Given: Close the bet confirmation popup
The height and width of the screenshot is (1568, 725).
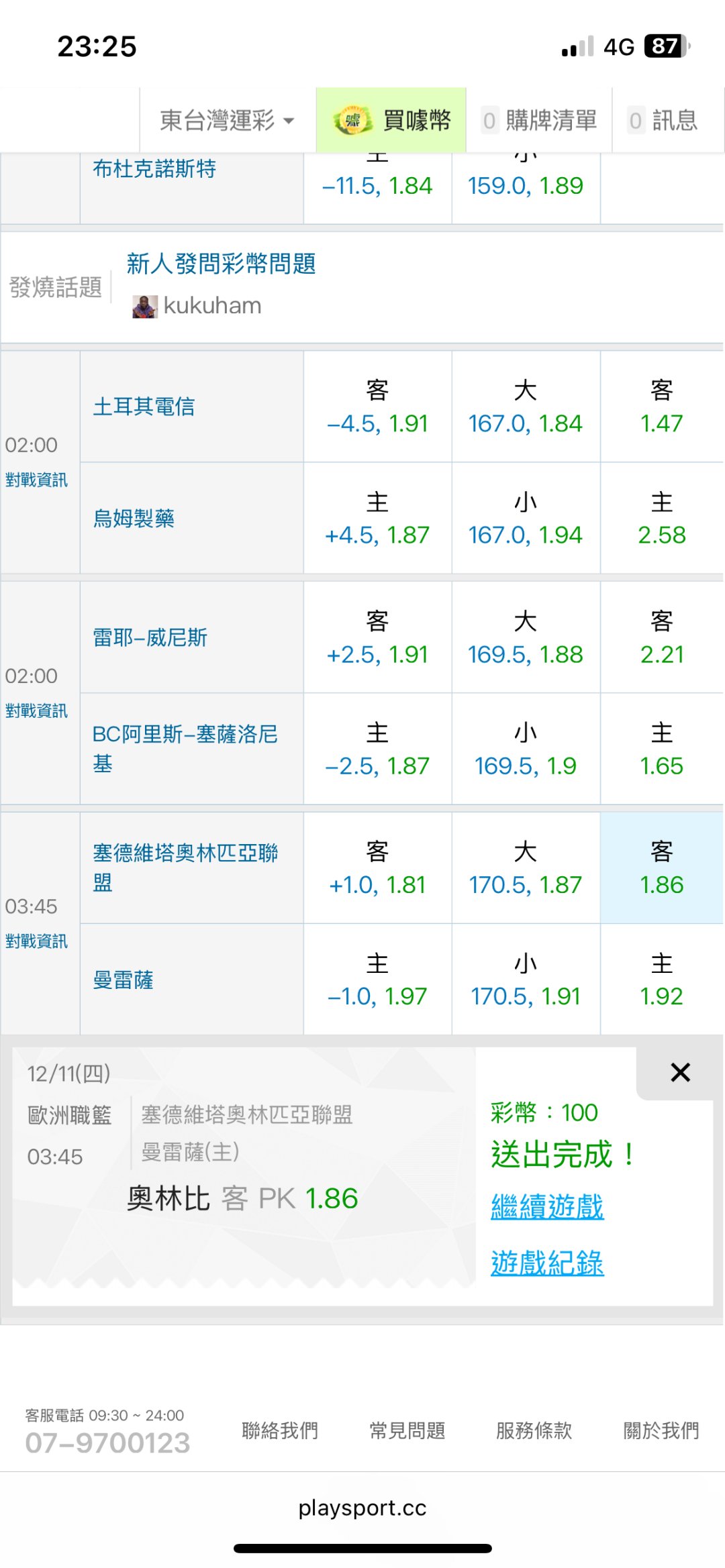Looking at the screenshot, I should (680, 1072).
